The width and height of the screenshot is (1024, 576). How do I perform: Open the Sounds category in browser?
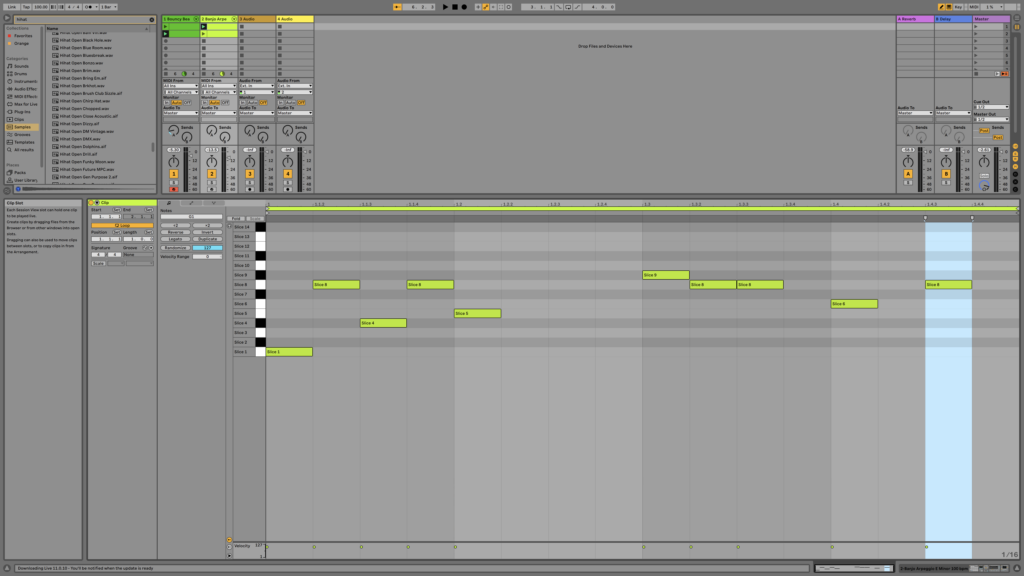(x=22, y=66)
